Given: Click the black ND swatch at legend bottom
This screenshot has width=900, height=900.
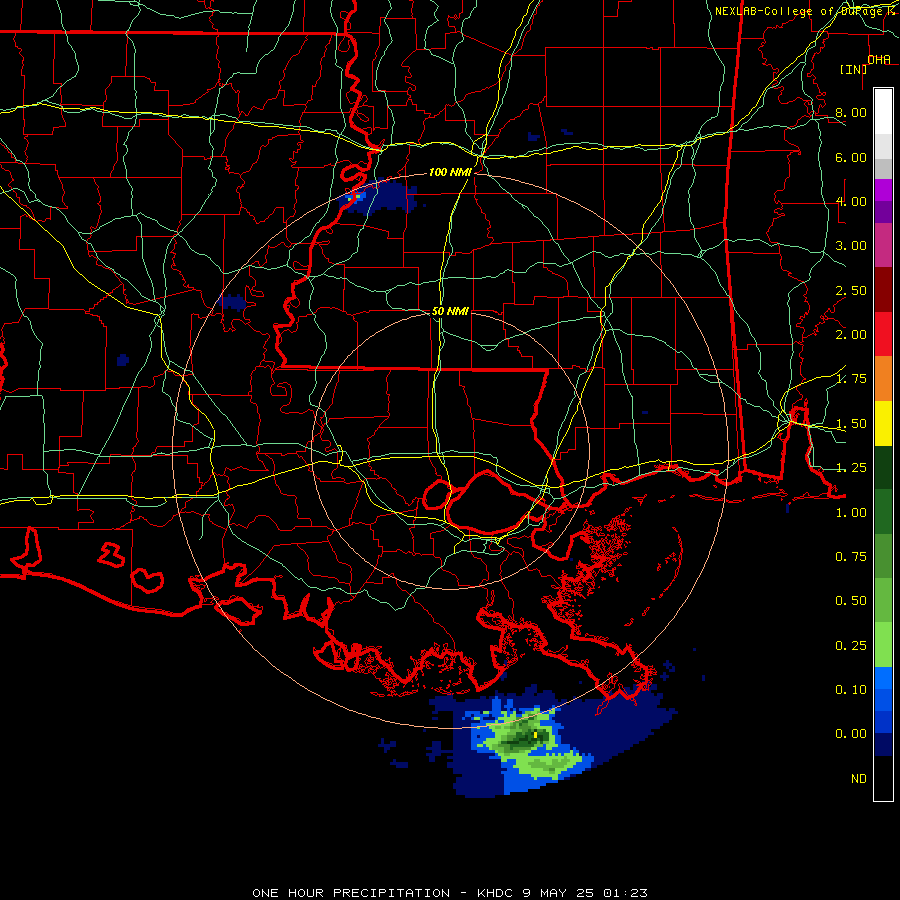Looking at the screenshot, I should (883, 778).
